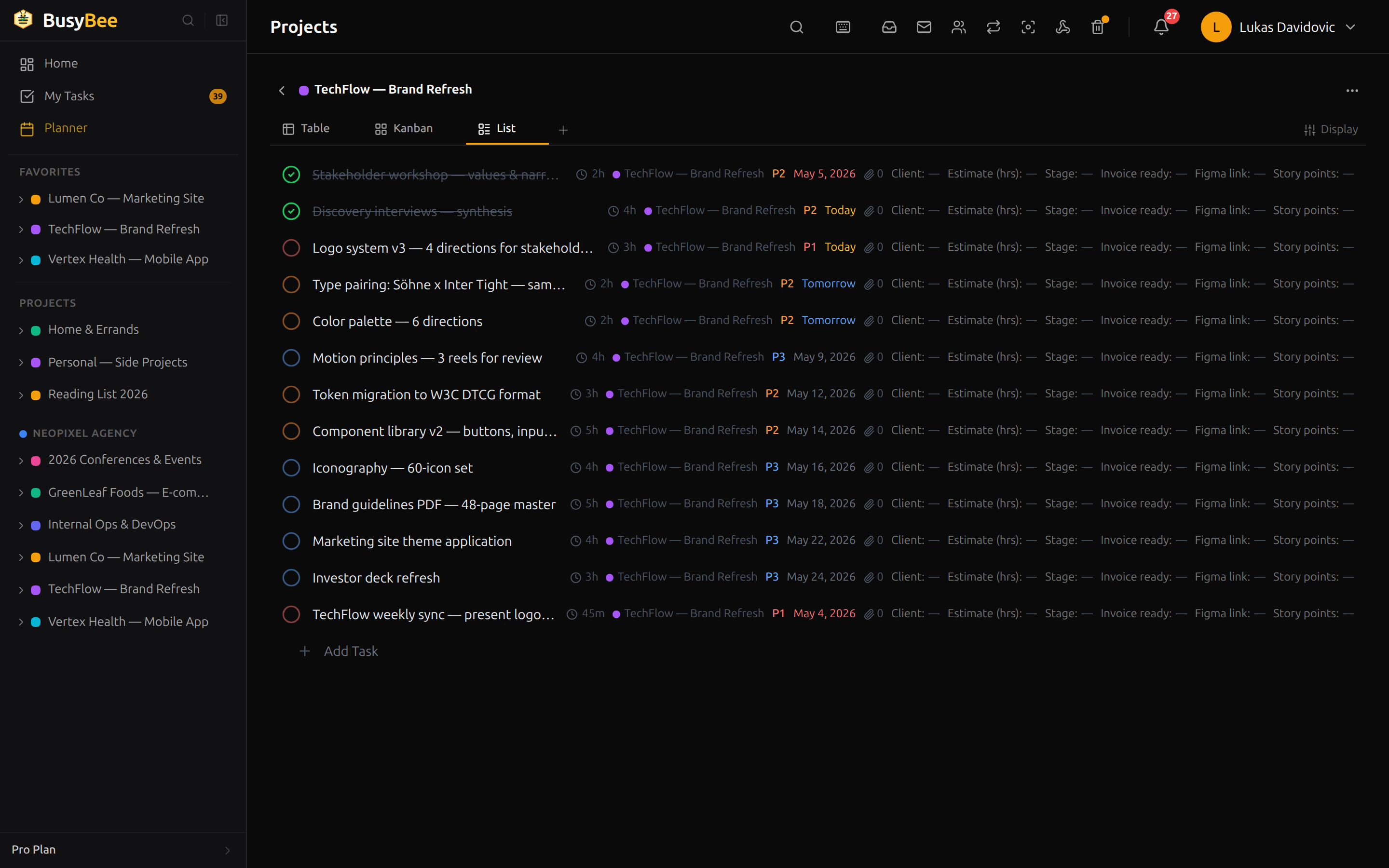
Task: Click the mail envelope icon
Action: point(924,27)
